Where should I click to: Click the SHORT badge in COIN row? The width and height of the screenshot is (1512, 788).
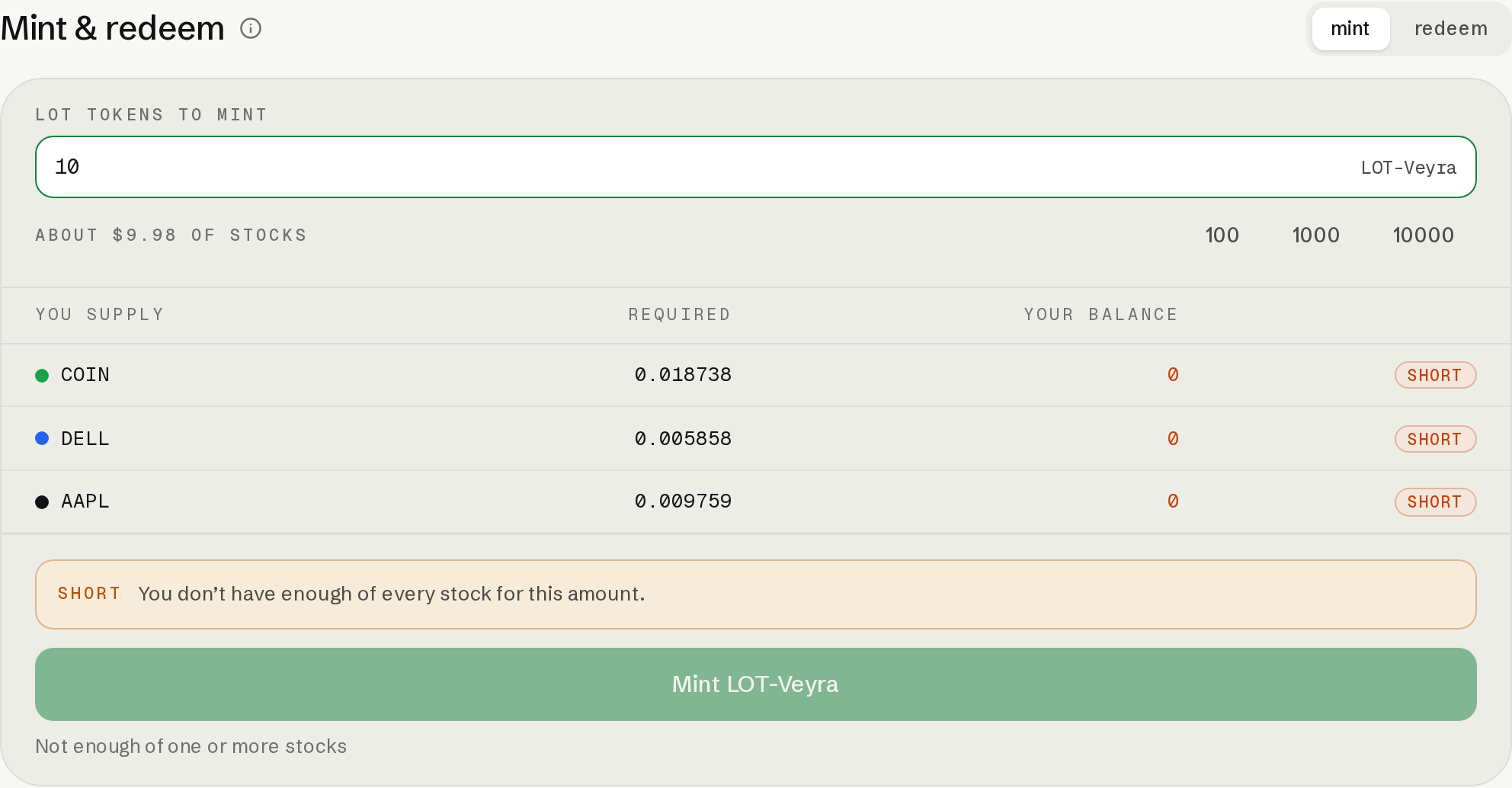[1435, 375]
